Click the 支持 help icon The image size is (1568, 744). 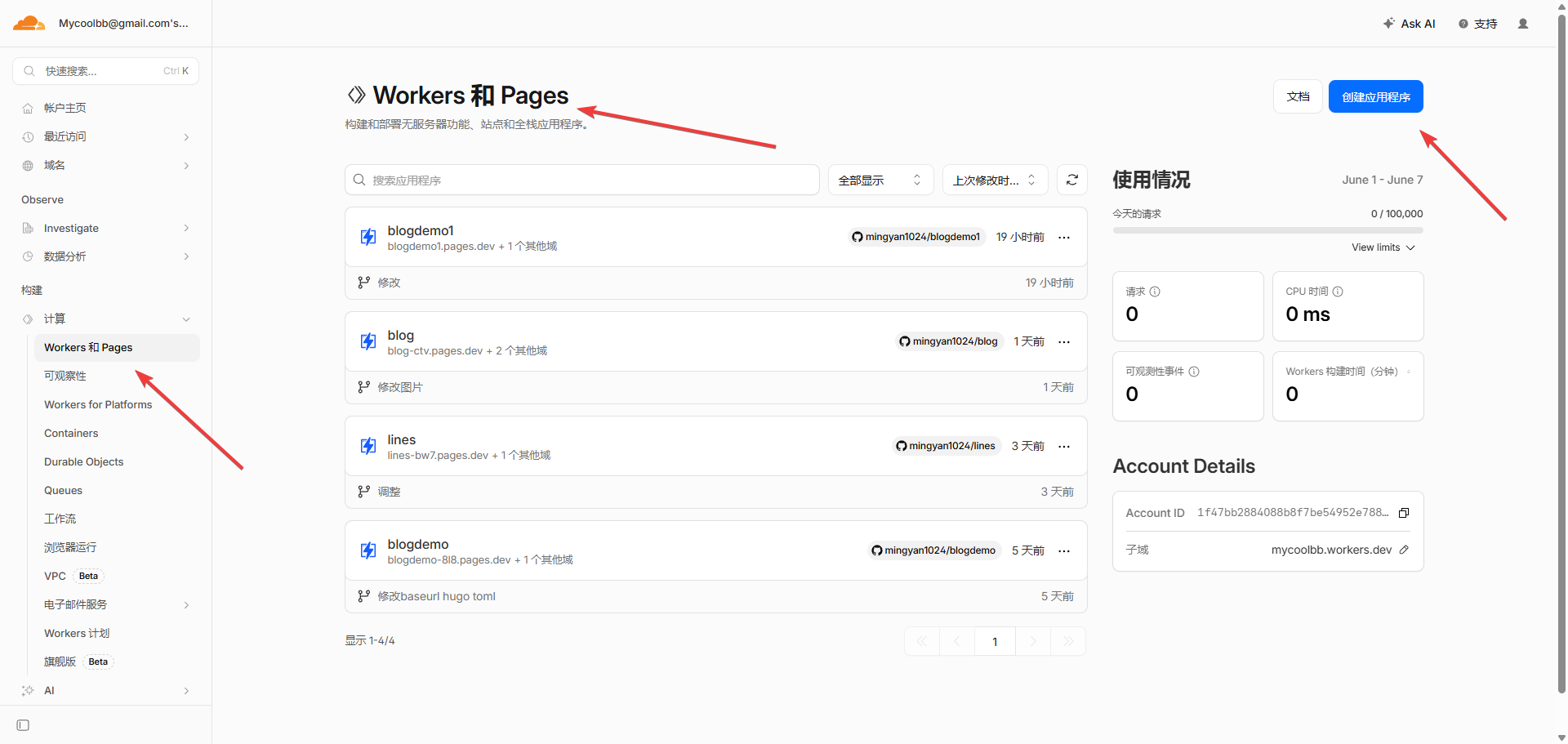(1463, 24)
